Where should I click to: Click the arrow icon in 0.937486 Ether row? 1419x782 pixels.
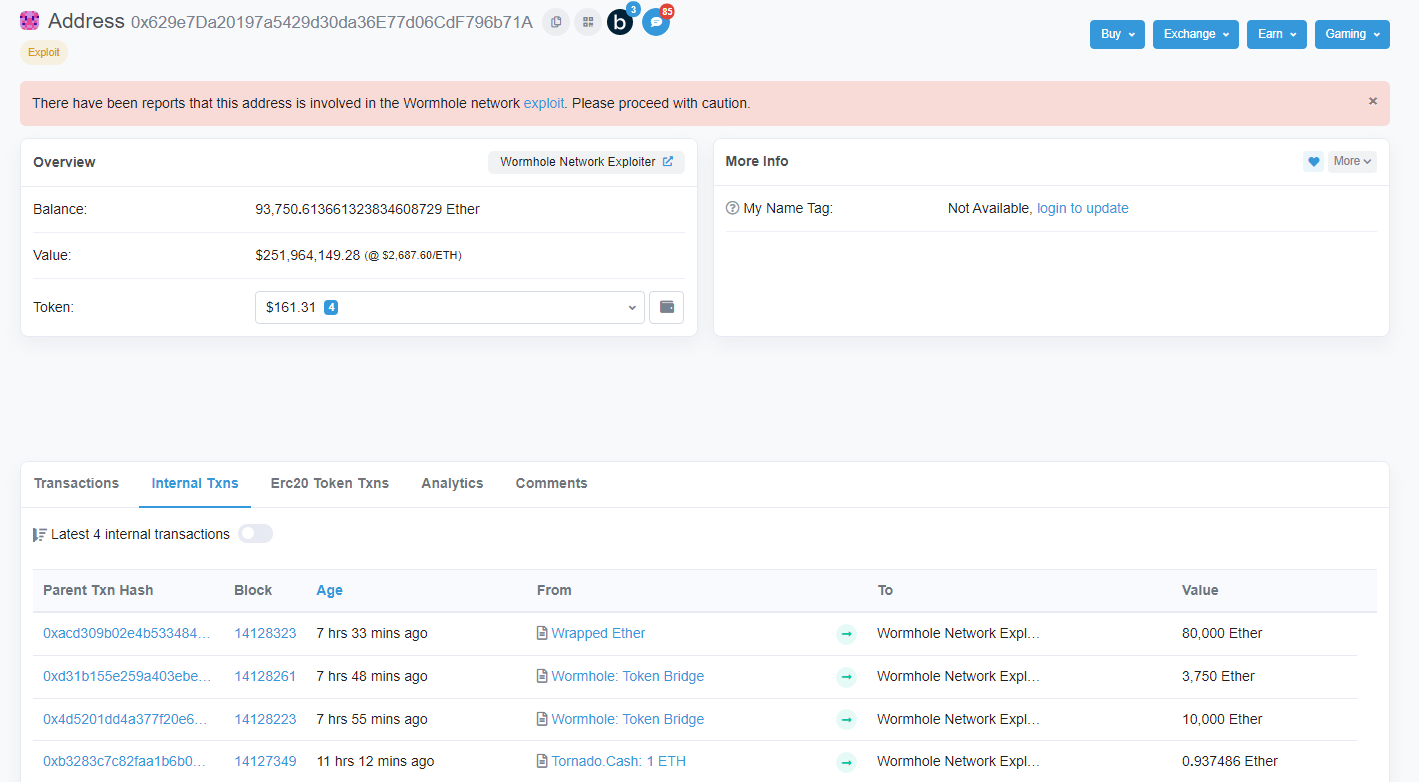coord(846,762)
